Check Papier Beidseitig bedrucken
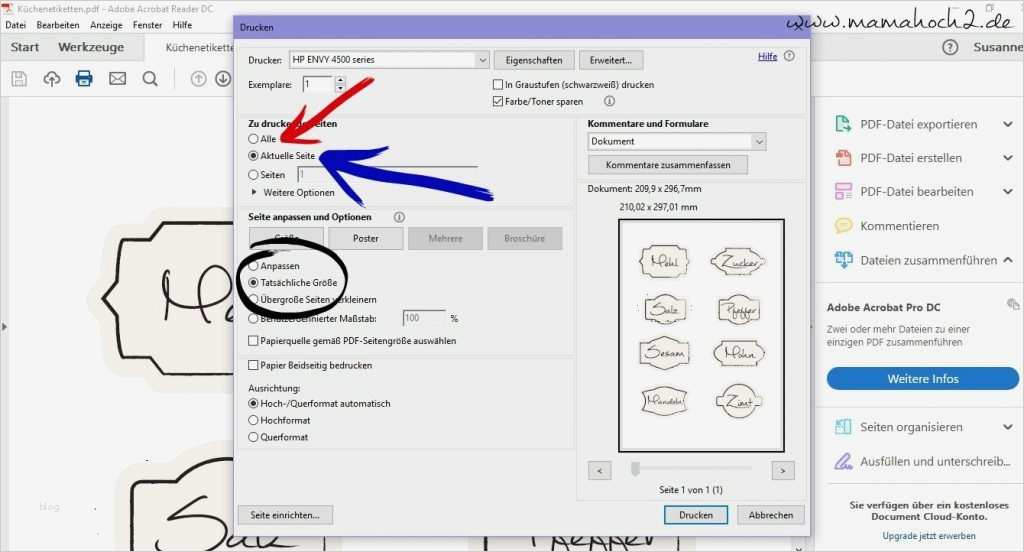 (x=253, y=365)
